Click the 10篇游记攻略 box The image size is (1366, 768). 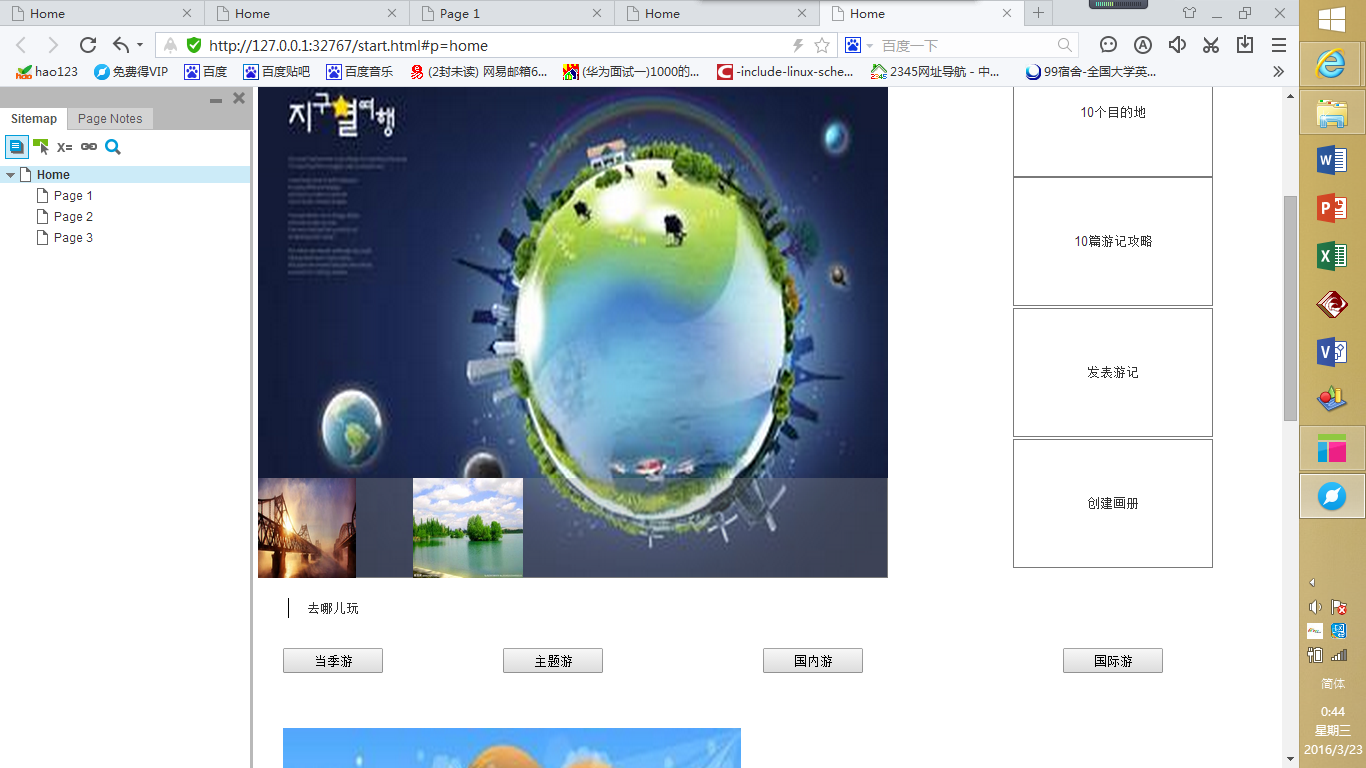[1113, 241]
